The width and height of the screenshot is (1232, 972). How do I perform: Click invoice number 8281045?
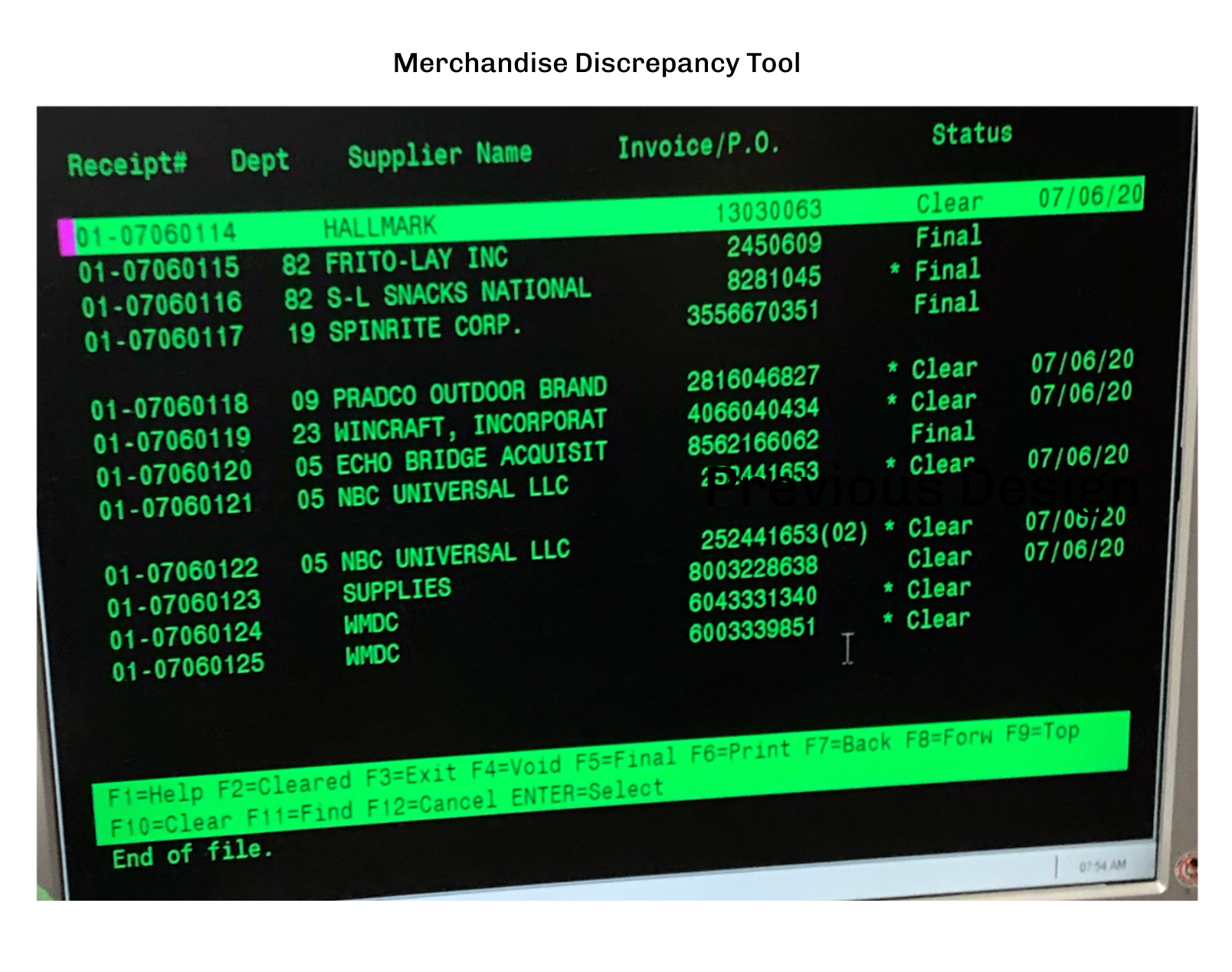point(774,278)
